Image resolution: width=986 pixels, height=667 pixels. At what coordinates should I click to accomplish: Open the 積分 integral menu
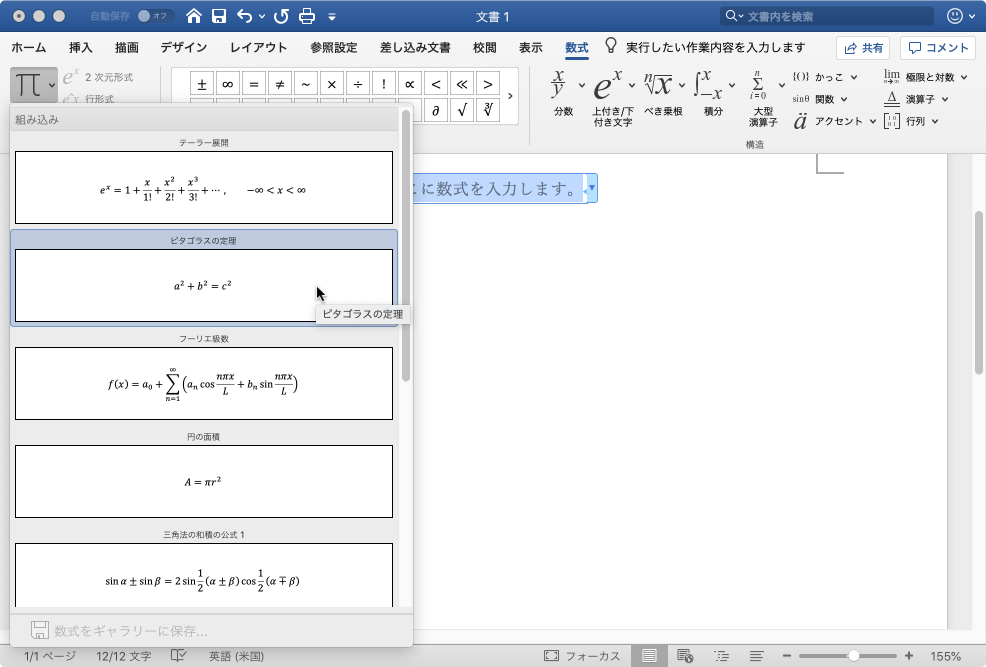coord(714,93)
